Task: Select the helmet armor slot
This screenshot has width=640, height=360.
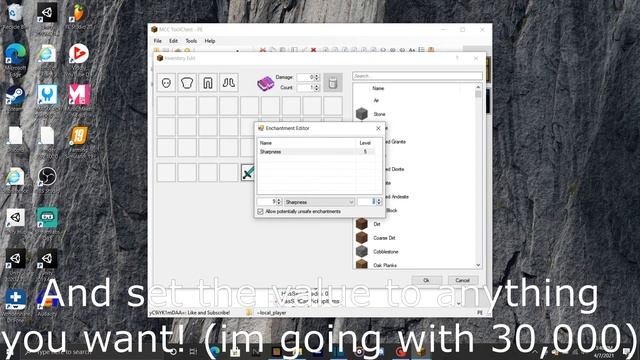Action: (x=166, y=83)
